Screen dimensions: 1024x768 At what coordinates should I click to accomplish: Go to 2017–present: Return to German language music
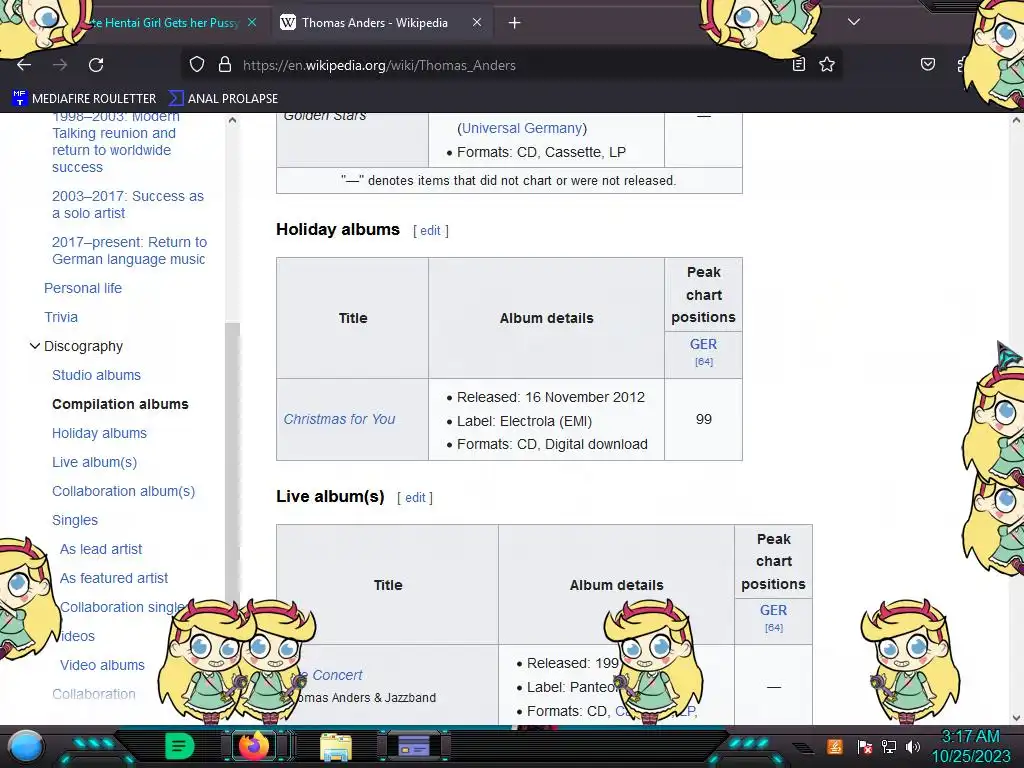click(129, 251)
